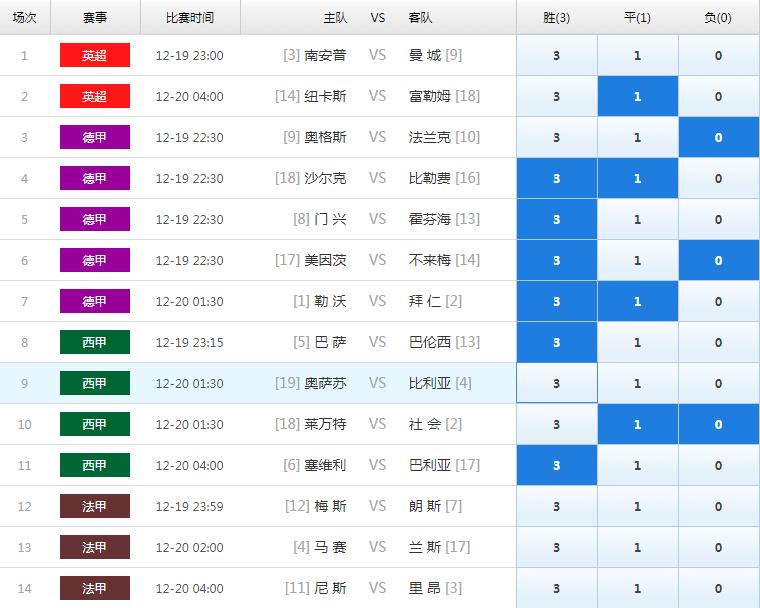Image resolution: width=760 pixels, height=608 pixels.
Task: Click the 平(1) column header
Action: [x=637, y=17]
